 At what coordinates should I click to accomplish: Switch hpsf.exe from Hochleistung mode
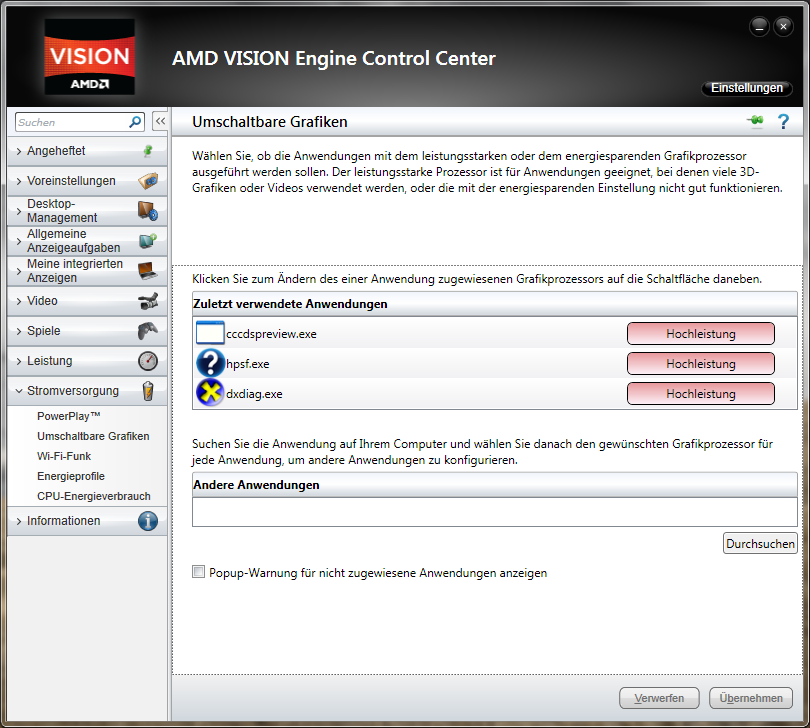(x=700, y=363)
